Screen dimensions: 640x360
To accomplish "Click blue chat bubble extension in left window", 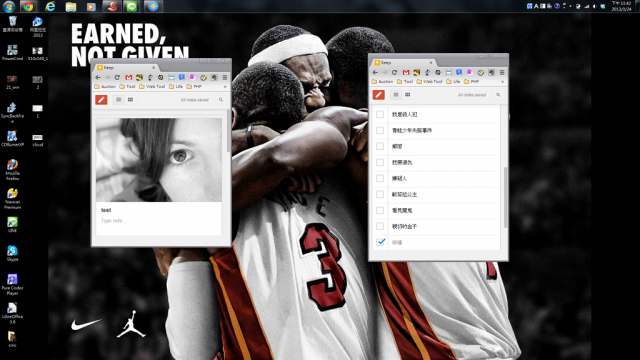I will pos(182,77).
